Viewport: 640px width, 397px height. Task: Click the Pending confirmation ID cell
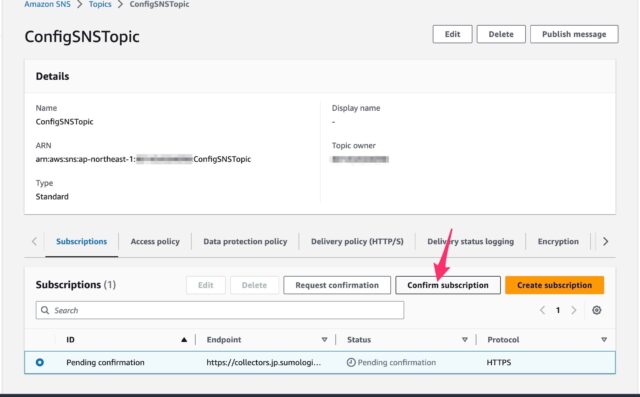pyautogui.click(x=105, y=362)
